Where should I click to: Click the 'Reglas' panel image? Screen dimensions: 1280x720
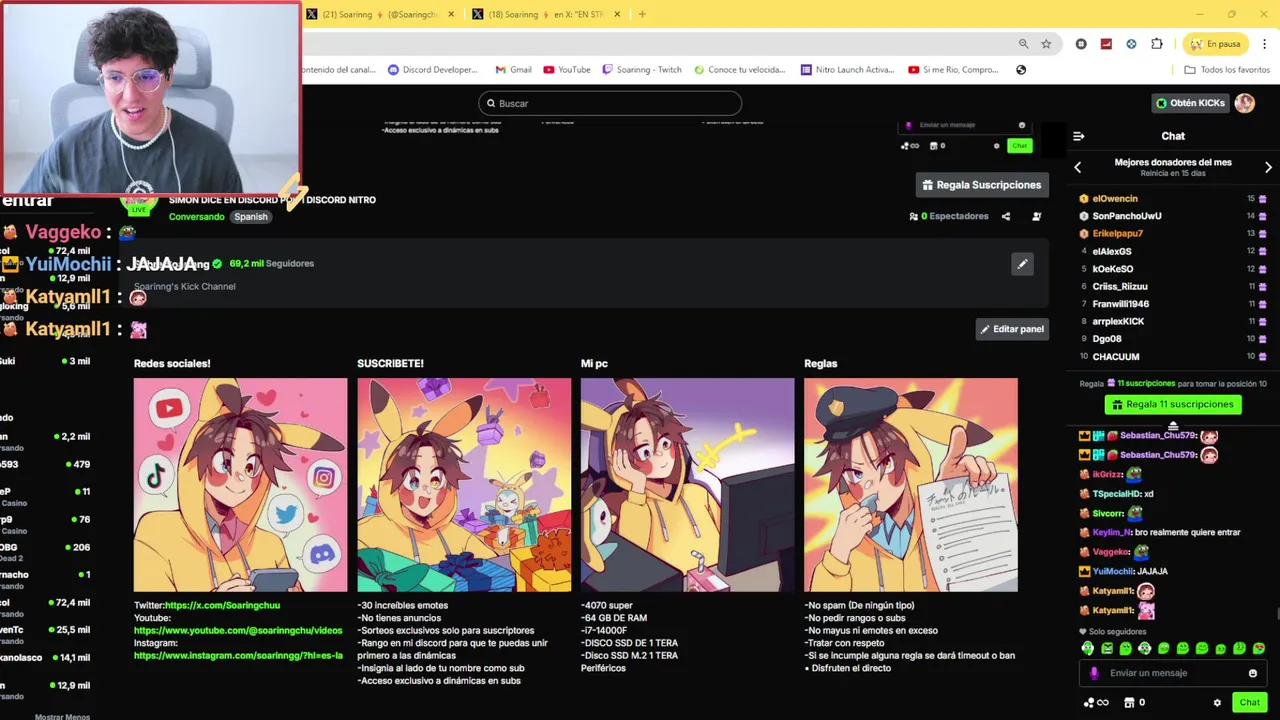coord(911,485)
